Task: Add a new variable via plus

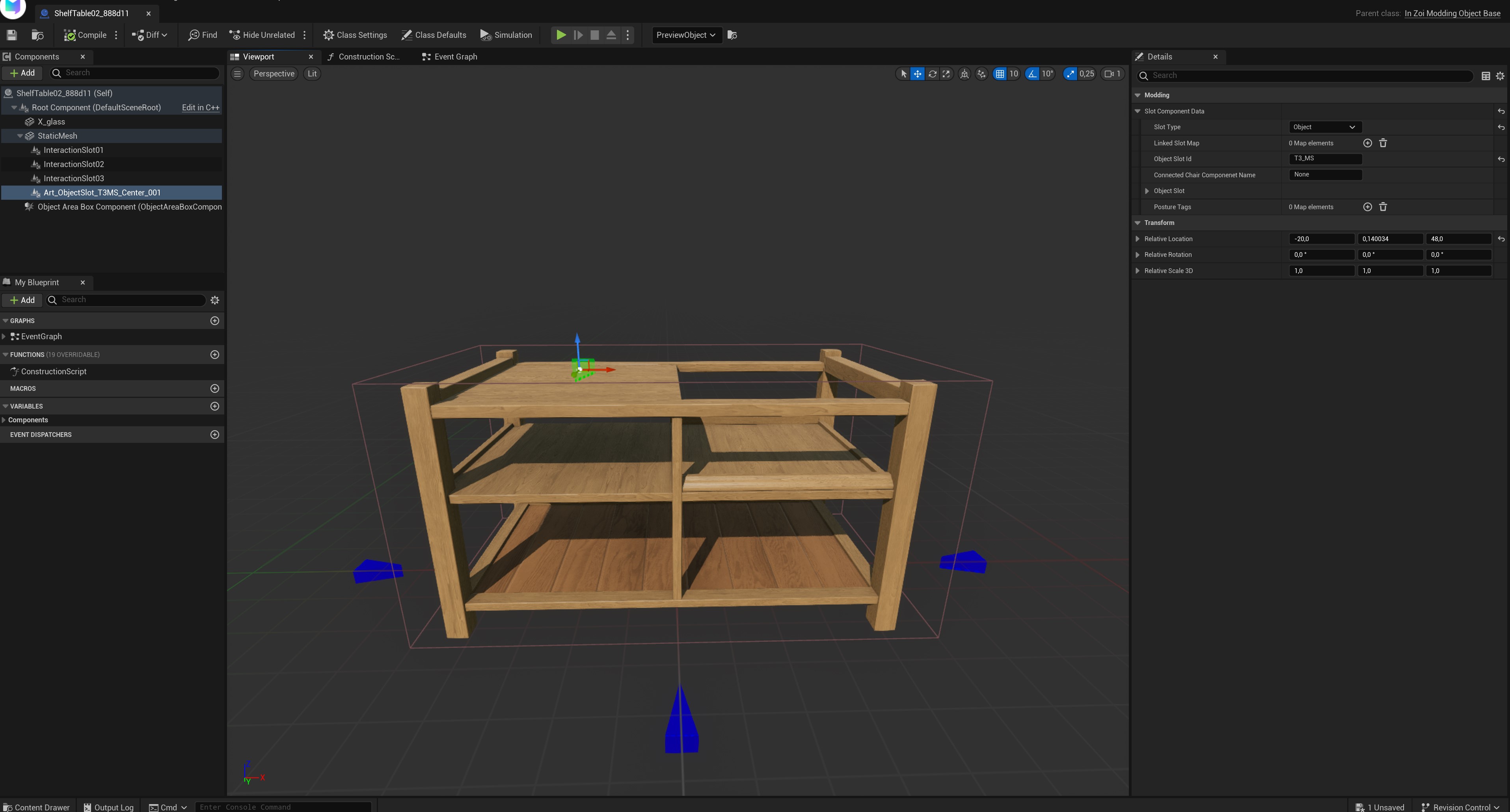Action: (214, 407)
